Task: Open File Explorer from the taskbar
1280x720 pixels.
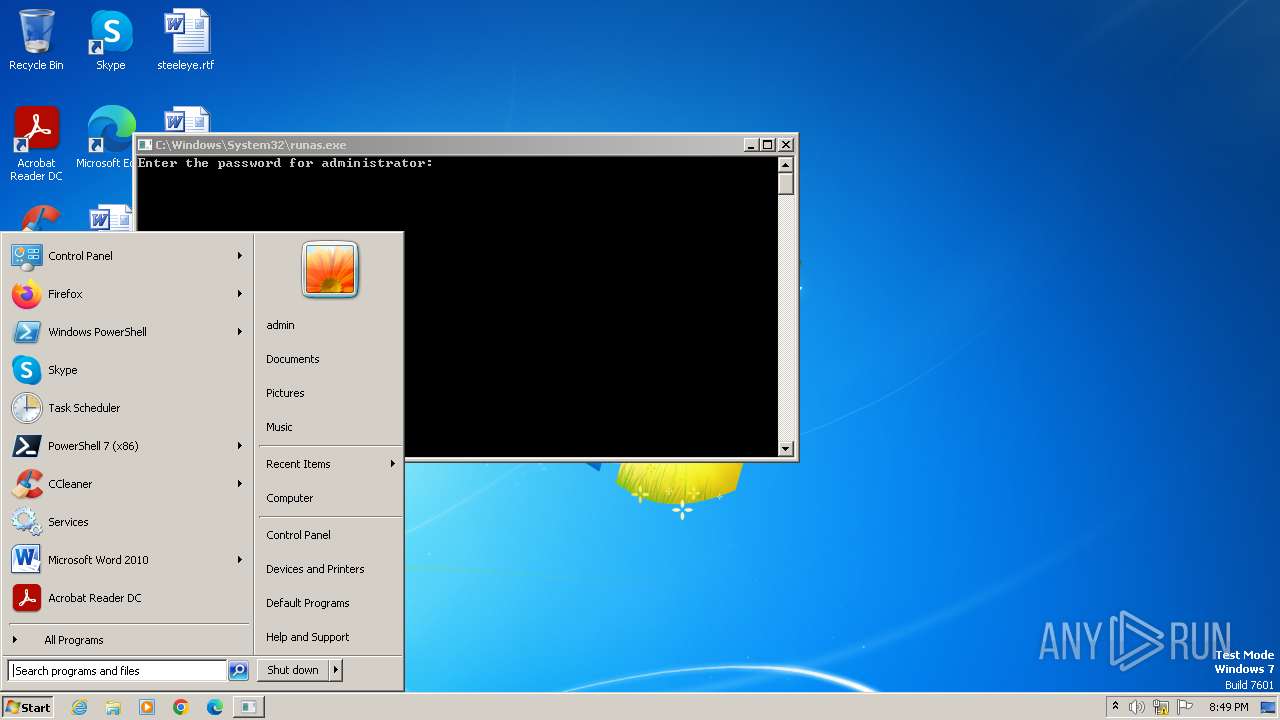Action: coord(113,707)
